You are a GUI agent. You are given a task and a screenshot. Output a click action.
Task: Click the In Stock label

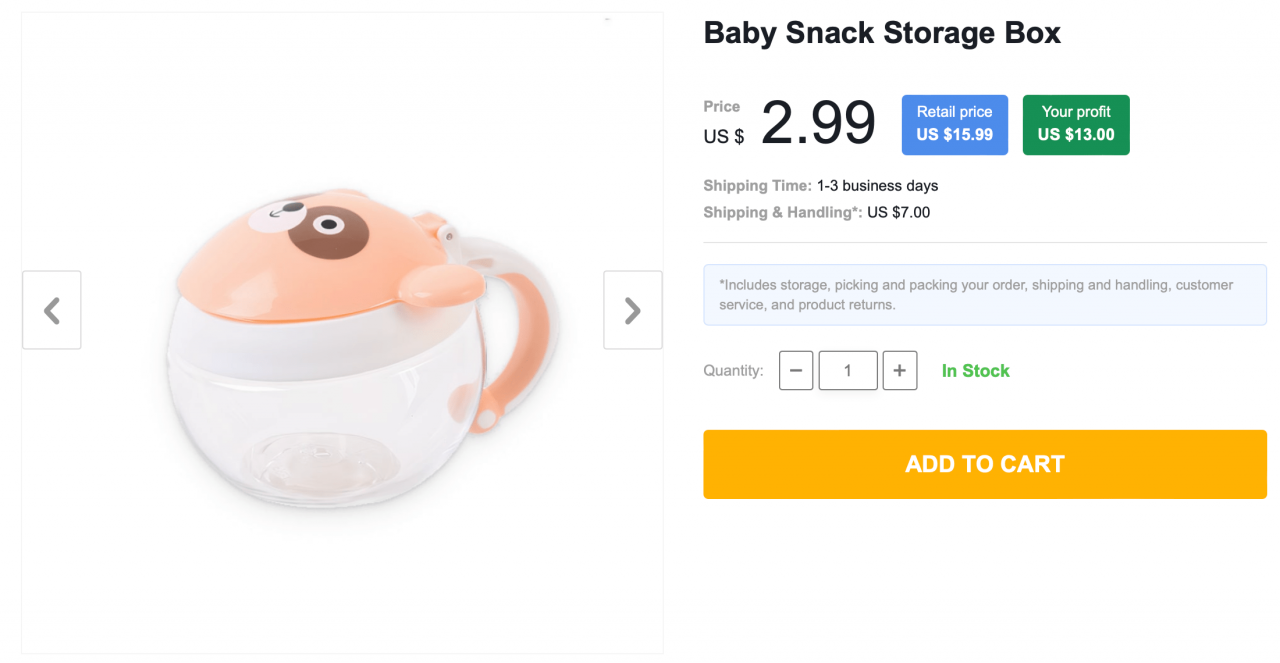pos(975,370)
